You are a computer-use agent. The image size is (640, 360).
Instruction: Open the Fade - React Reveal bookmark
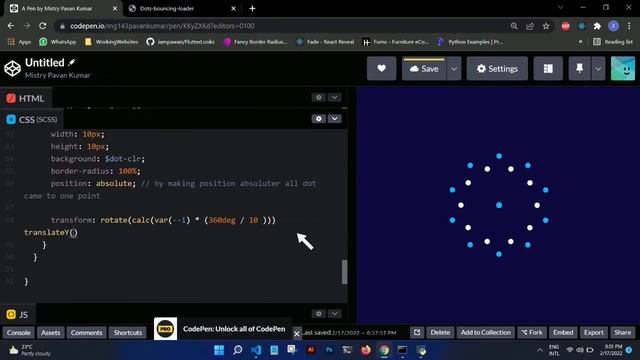[325, 42]
